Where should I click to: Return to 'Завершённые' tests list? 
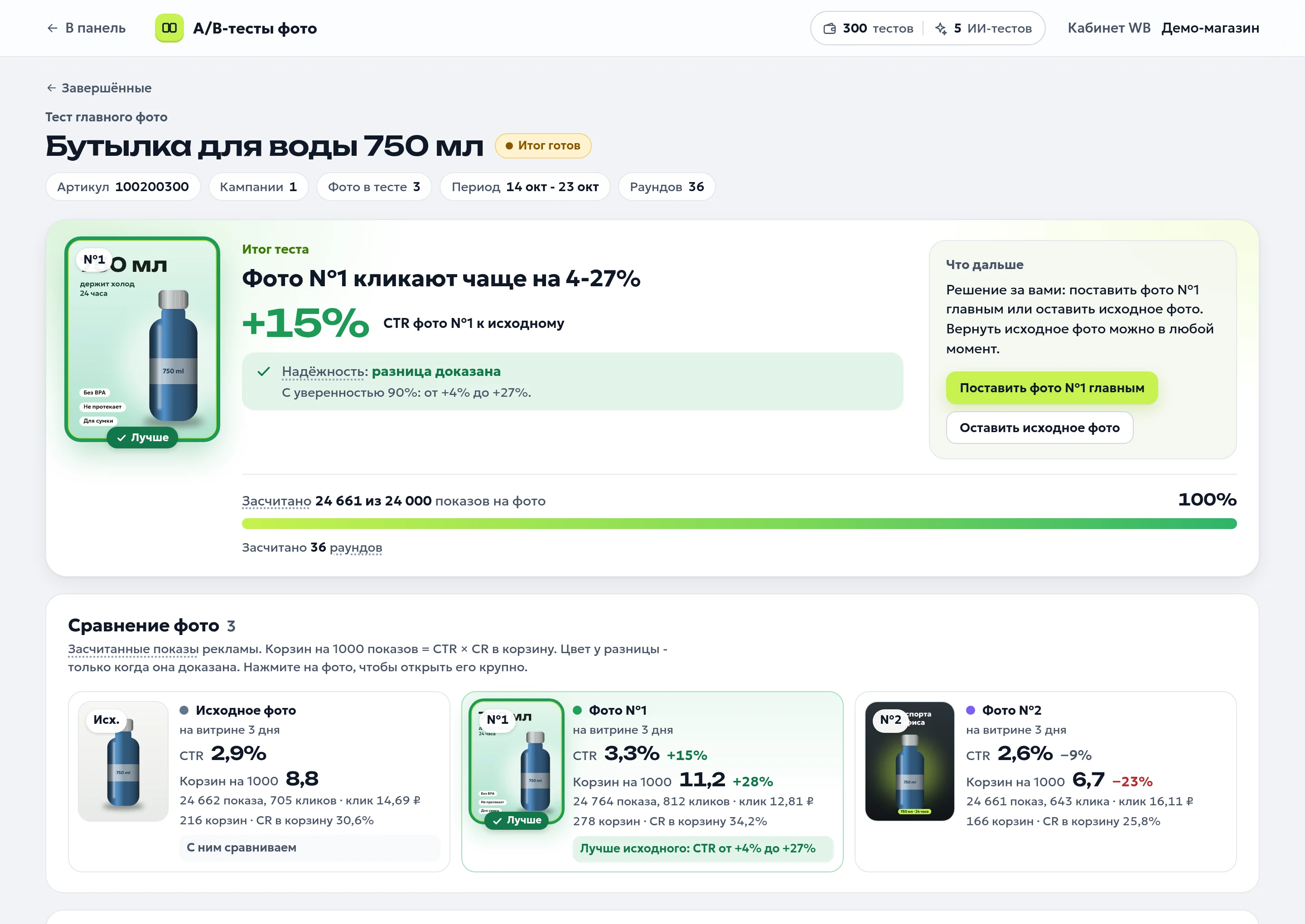[98, 87]
